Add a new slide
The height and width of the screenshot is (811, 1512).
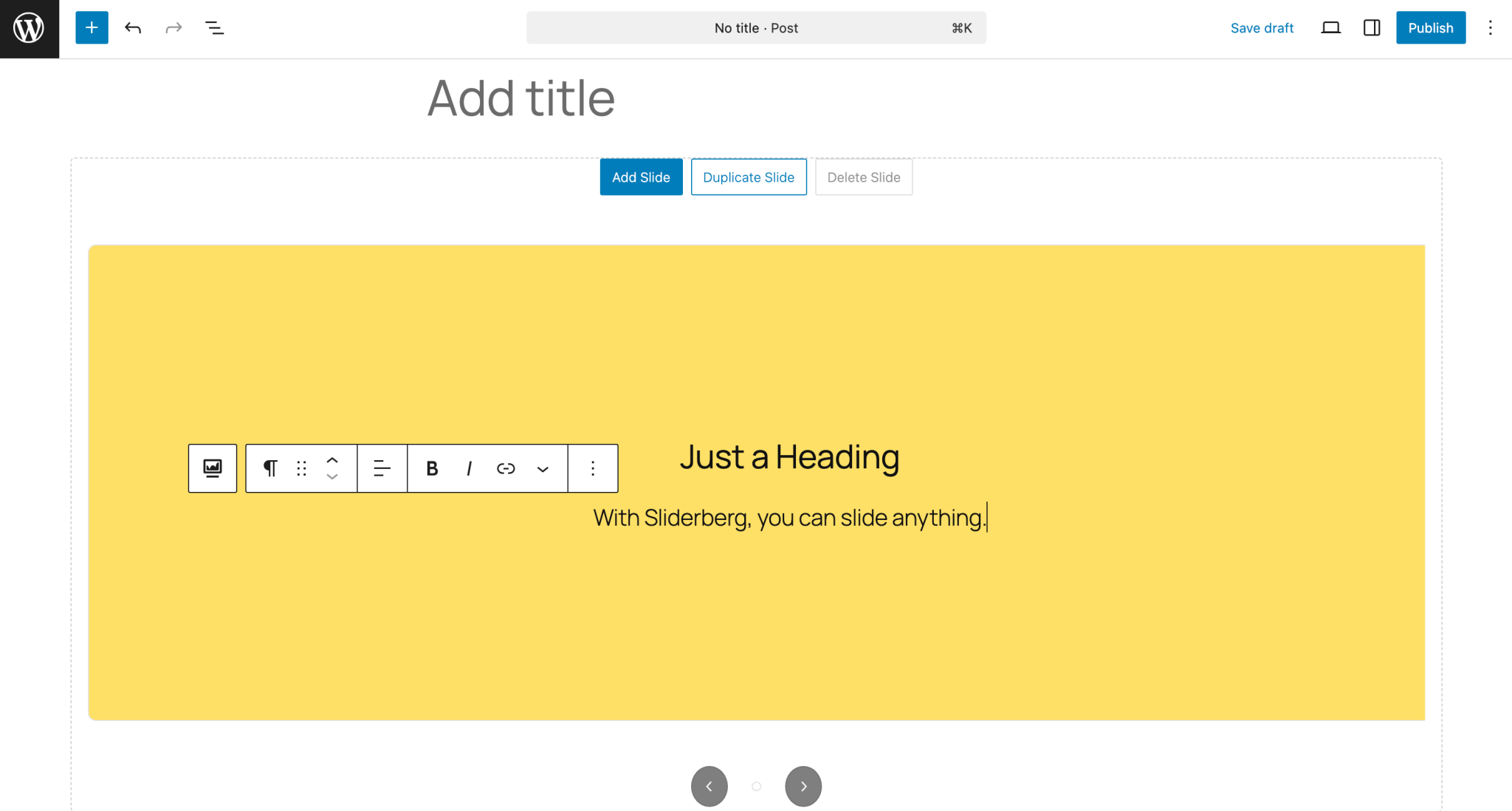click(x=641, y=177)
